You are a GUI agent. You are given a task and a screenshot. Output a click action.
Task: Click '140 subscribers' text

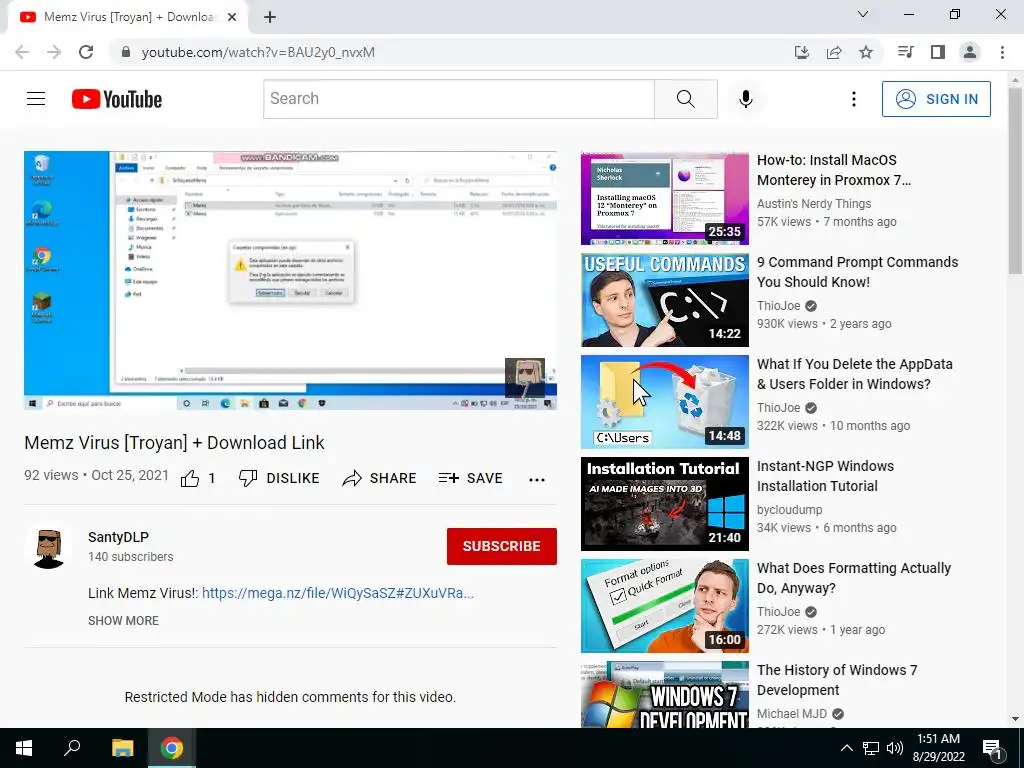(x=131, y=556)
